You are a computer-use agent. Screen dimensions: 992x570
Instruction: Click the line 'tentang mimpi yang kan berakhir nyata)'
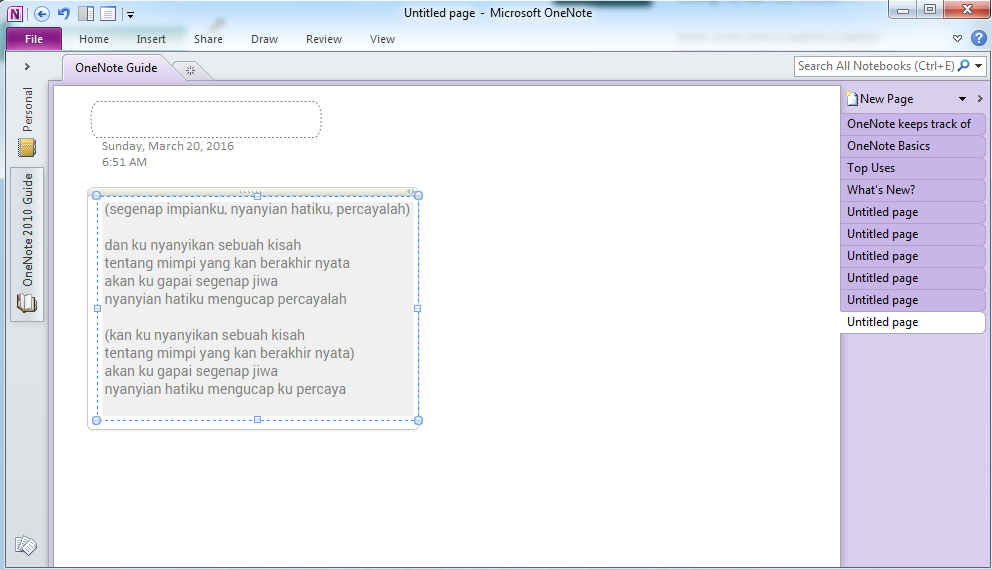point(229,352)
